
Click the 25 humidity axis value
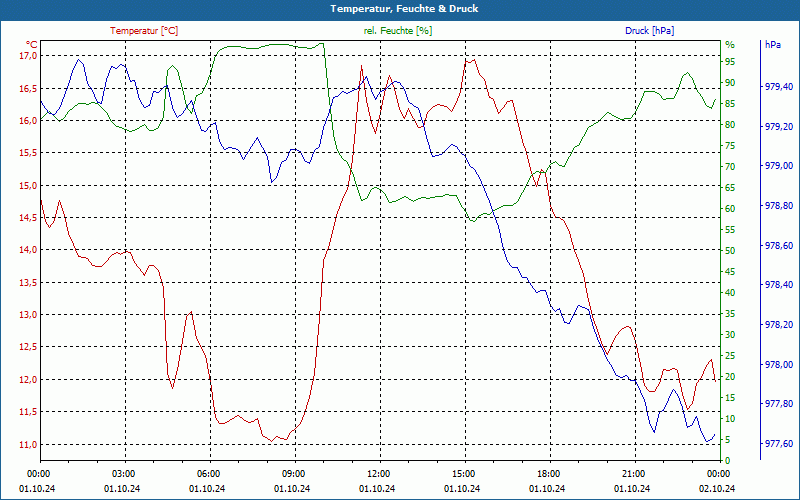[730, 356]
